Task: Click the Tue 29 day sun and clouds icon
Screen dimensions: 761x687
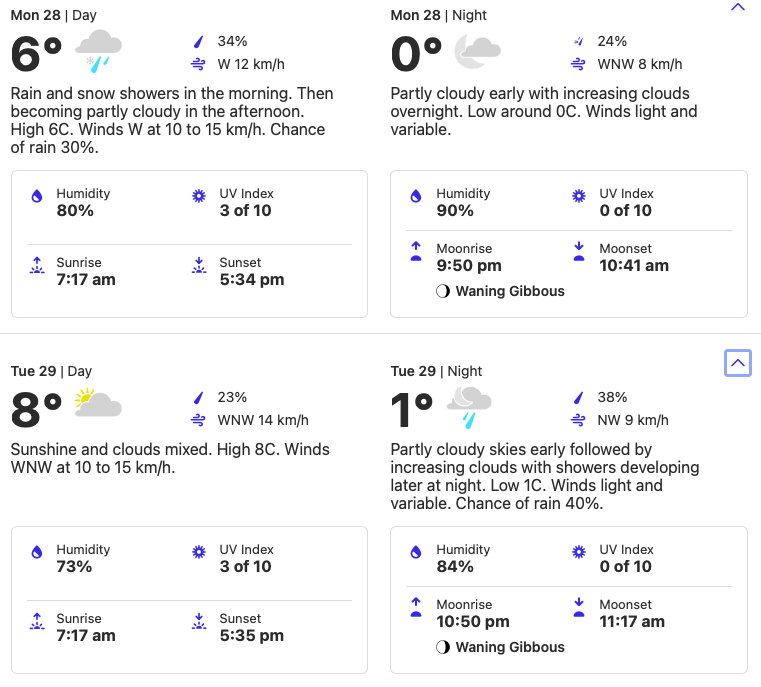Action: (97, 402)
